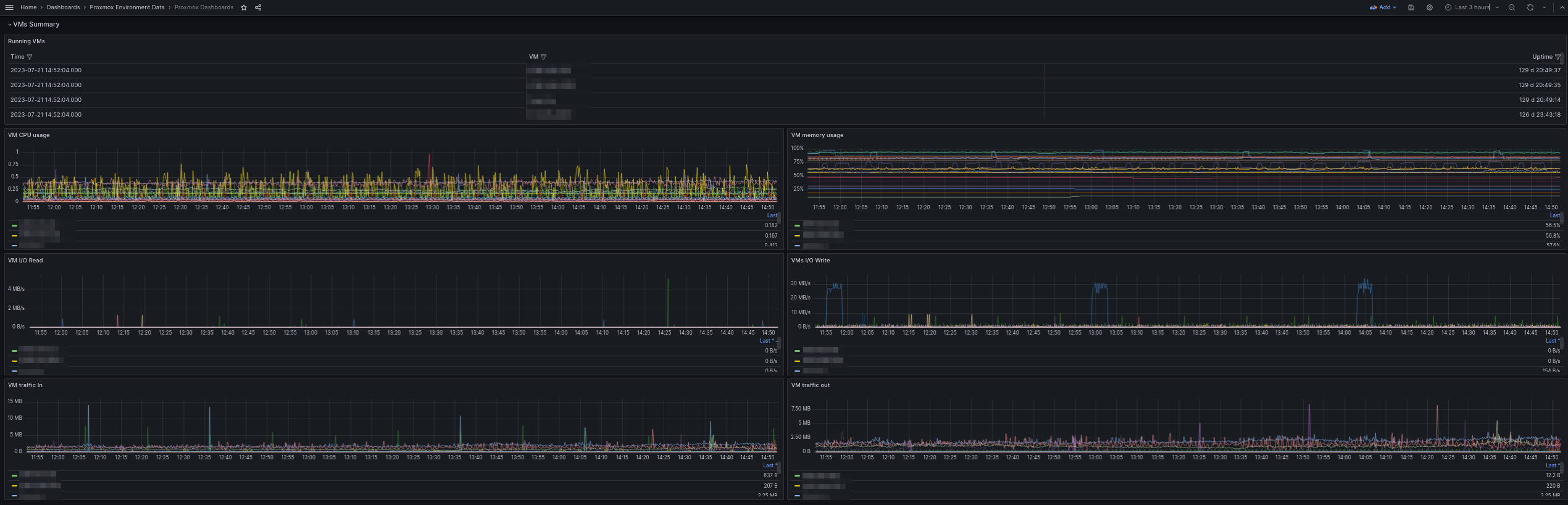Viewport: 1568px width, 505px height.
Task: Open the Add panel dropdown
Action: click(x=1383, y=7)
